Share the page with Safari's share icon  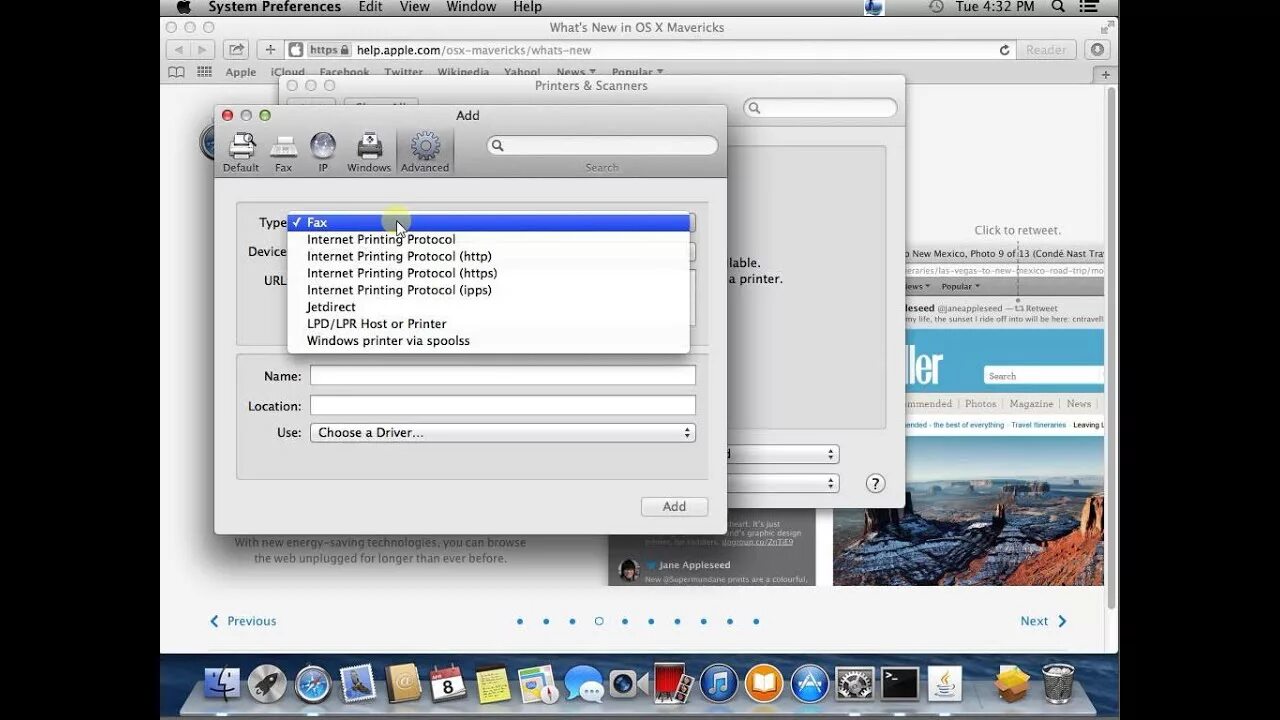tap(236, 50)
